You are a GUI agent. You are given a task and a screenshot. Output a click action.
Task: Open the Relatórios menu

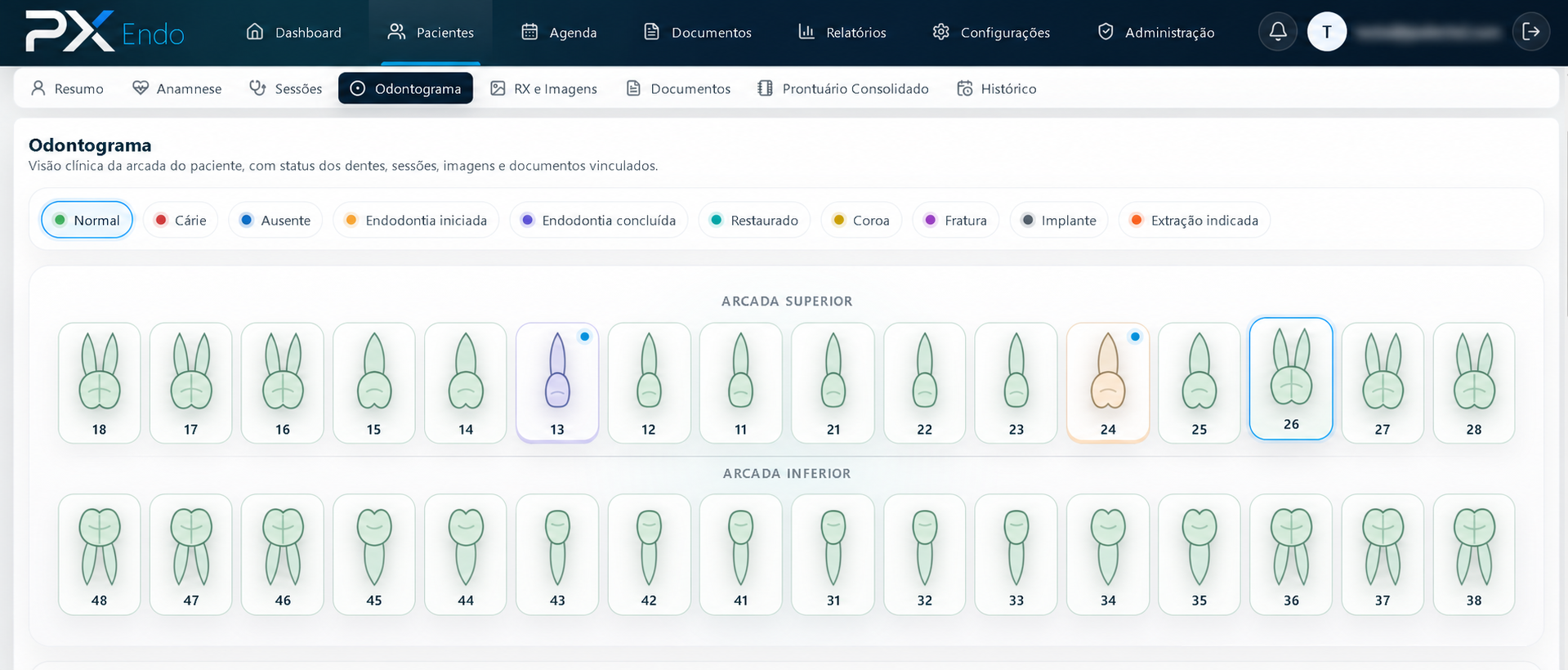pos(842,32)
